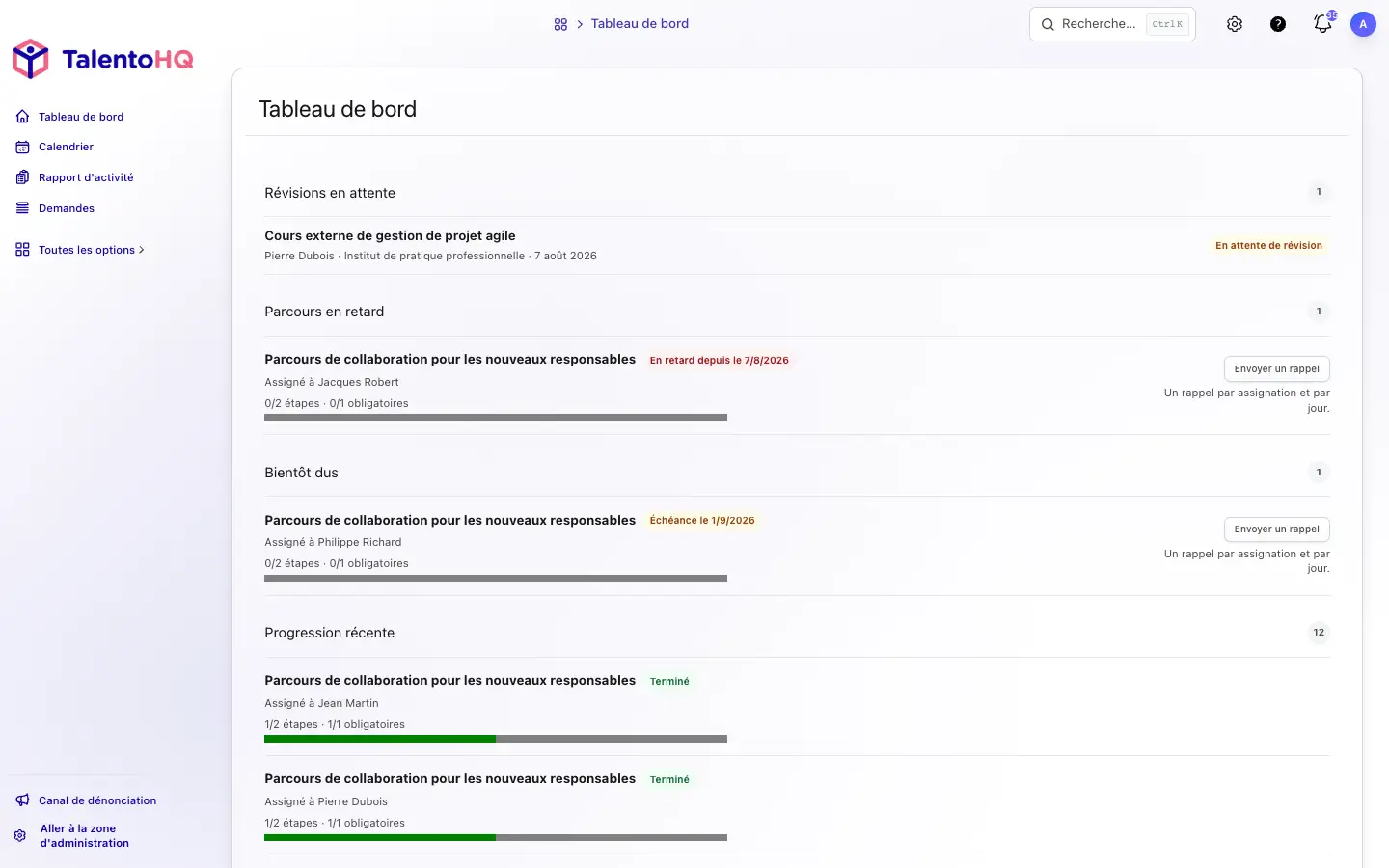This screenshot has width=1389, height=868.
Task: Click the Progression récente count badge 12
Action: (x=1319, y=633)
